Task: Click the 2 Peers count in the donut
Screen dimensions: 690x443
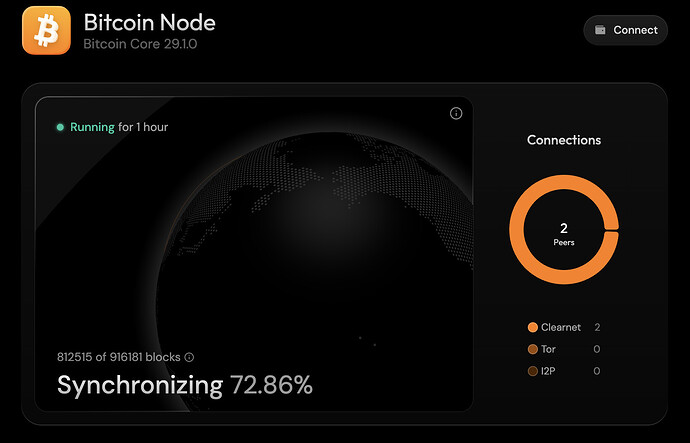Action: [564, 234]
